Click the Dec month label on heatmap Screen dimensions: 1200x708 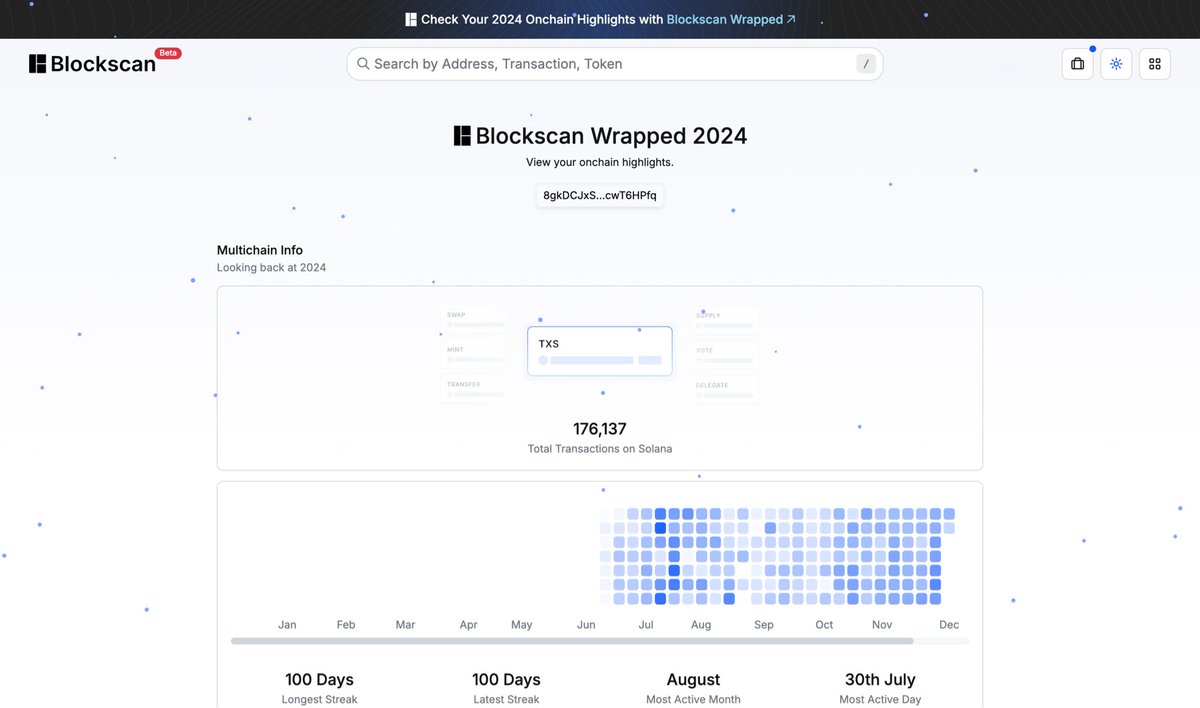(949, 625)
